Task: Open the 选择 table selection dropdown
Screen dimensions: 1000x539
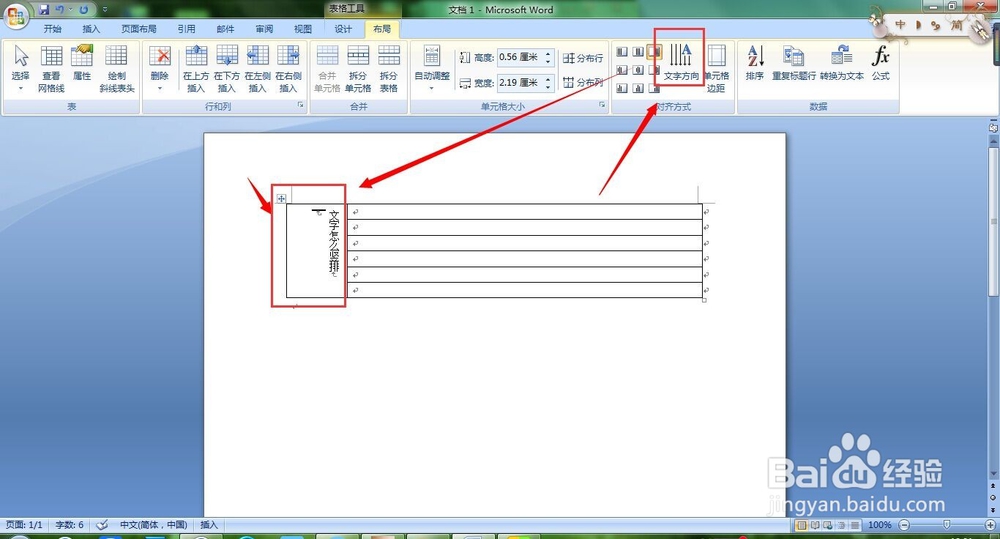Action: coord(20,68)
